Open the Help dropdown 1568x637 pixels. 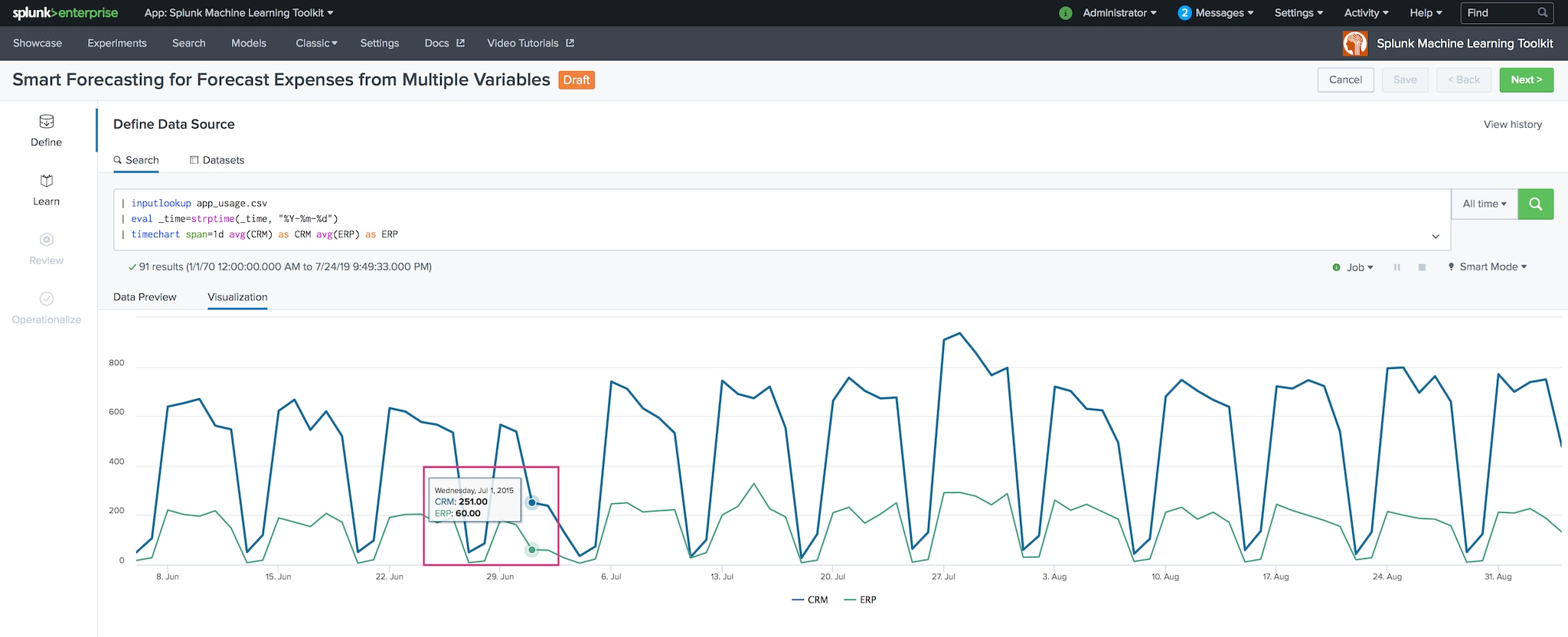(1426, 13)
